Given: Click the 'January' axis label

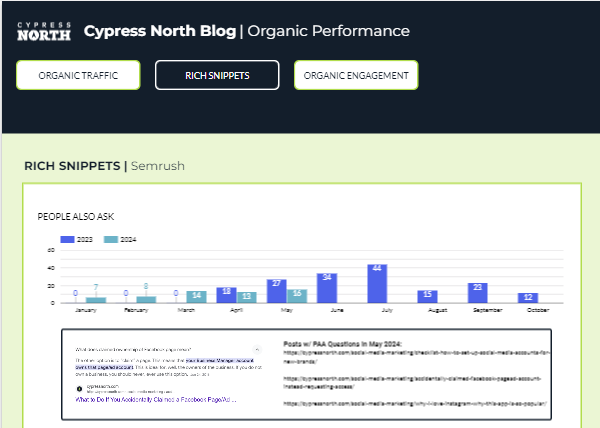Looking at the screenshot, I should click(x=86, y=310).
